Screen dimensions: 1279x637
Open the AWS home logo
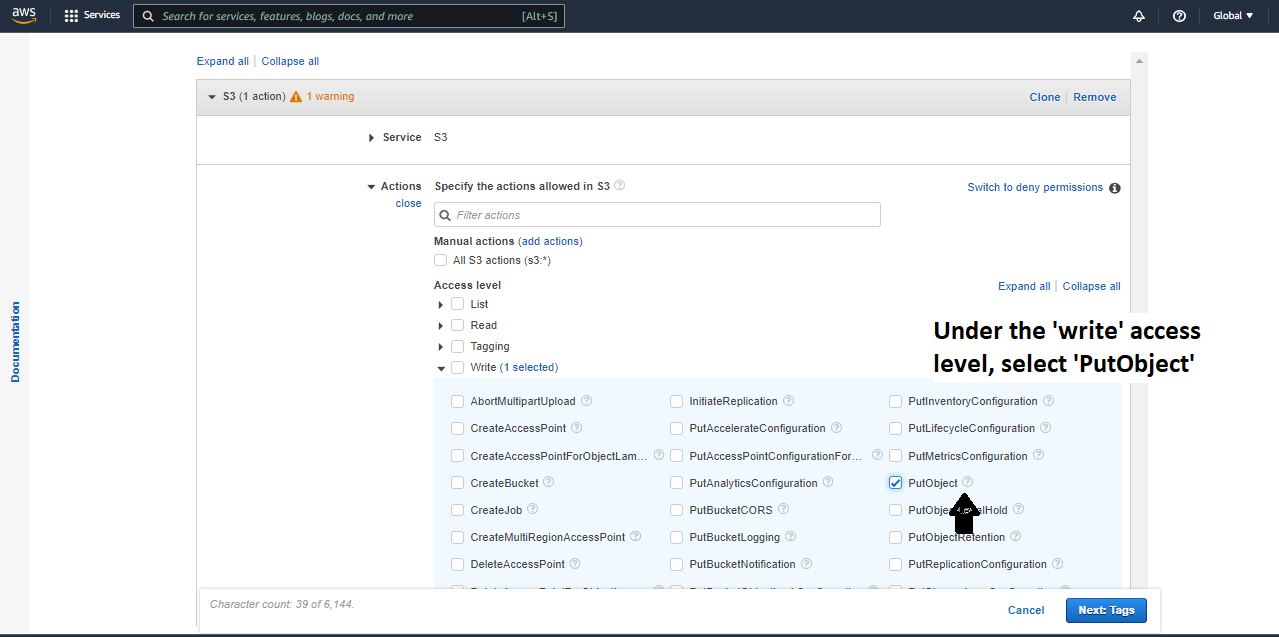point(24,16)
